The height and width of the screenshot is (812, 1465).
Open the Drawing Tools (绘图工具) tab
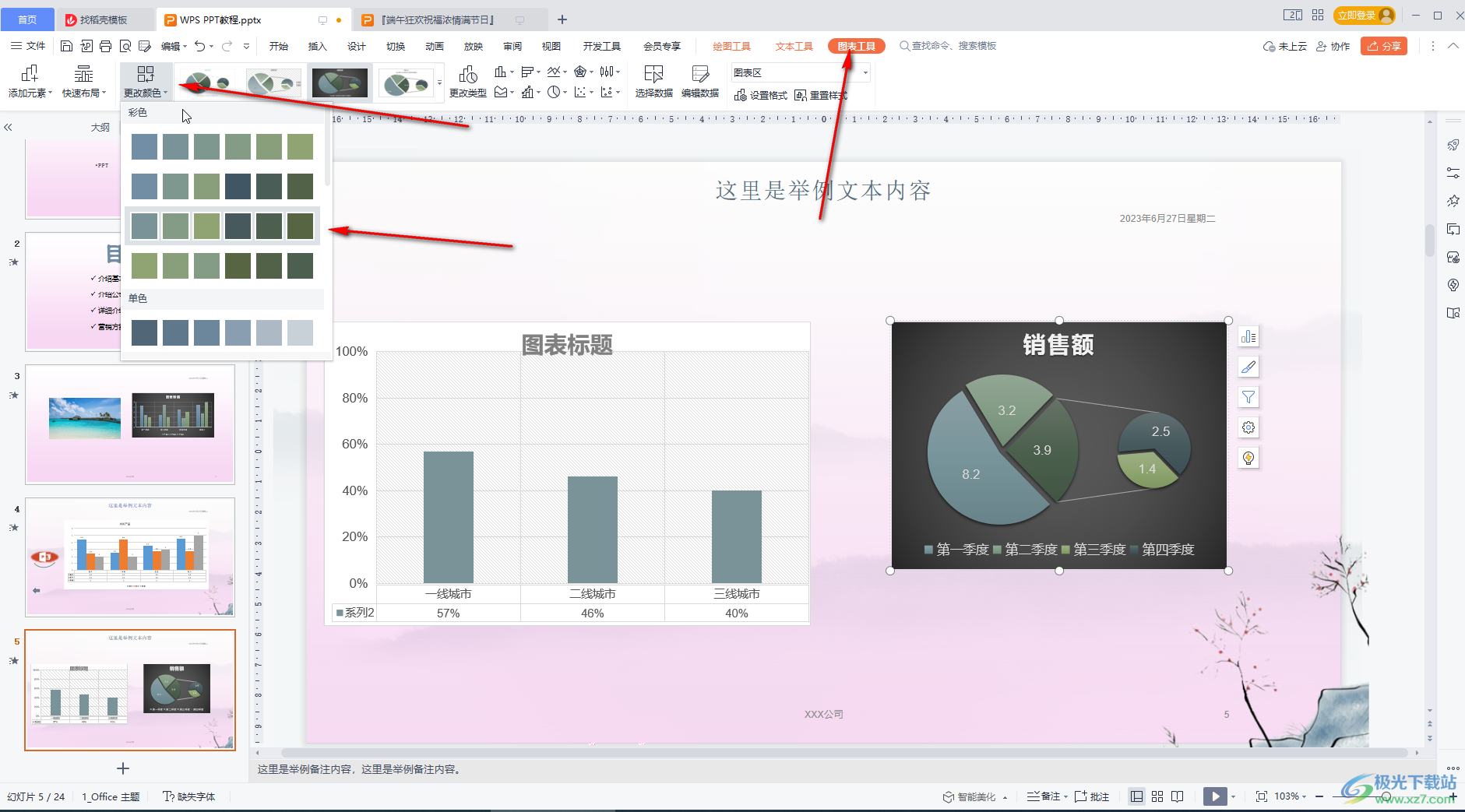pyautogui.click(x=731, y=46)
